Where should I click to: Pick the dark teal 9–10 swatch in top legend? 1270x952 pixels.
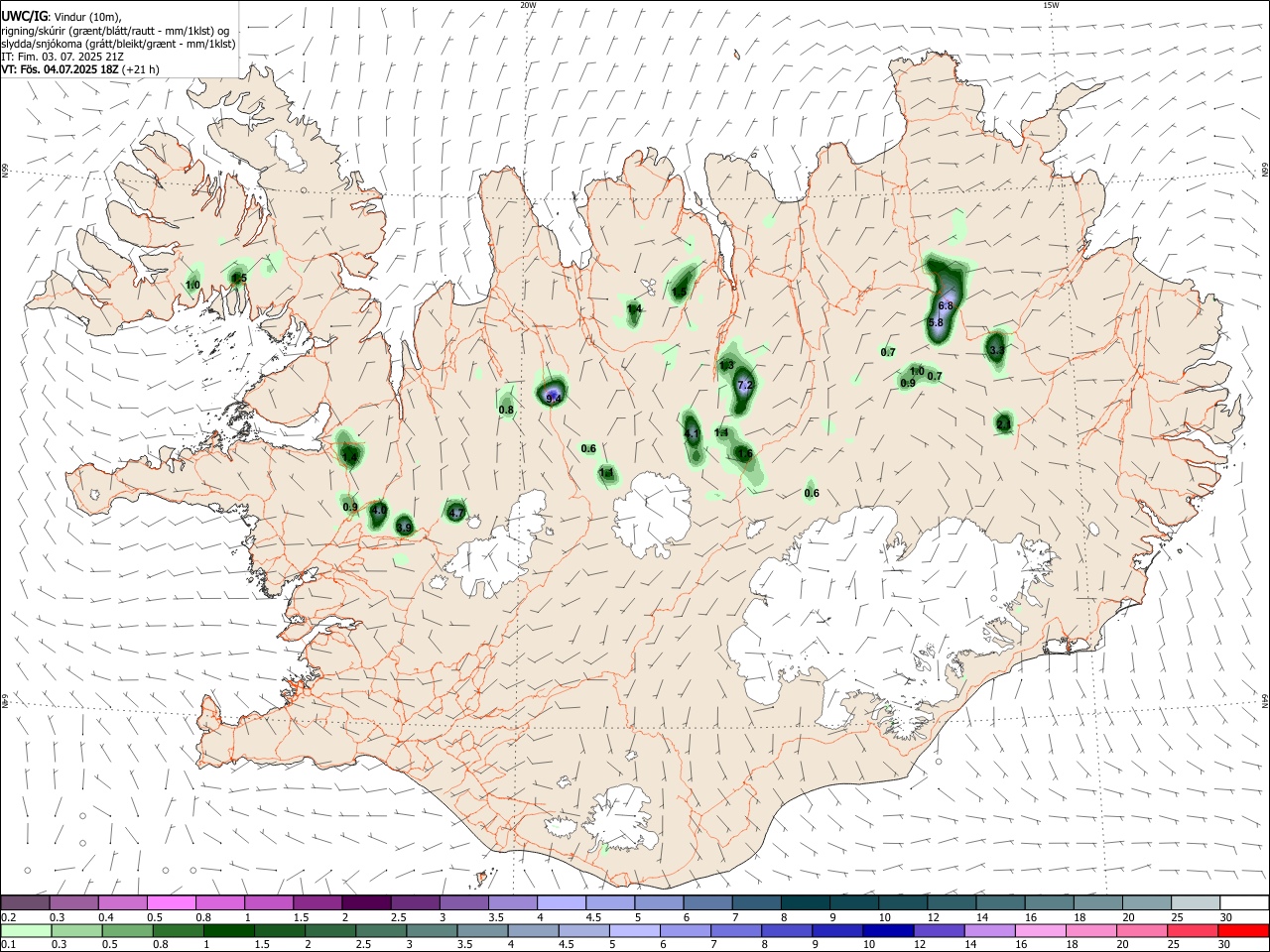(x=855, y=903)
